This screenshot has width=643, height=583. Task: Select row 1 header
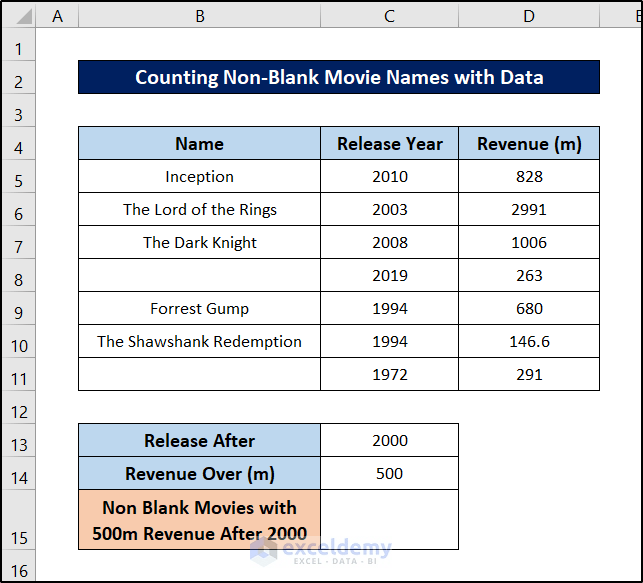tap(19, 45)
